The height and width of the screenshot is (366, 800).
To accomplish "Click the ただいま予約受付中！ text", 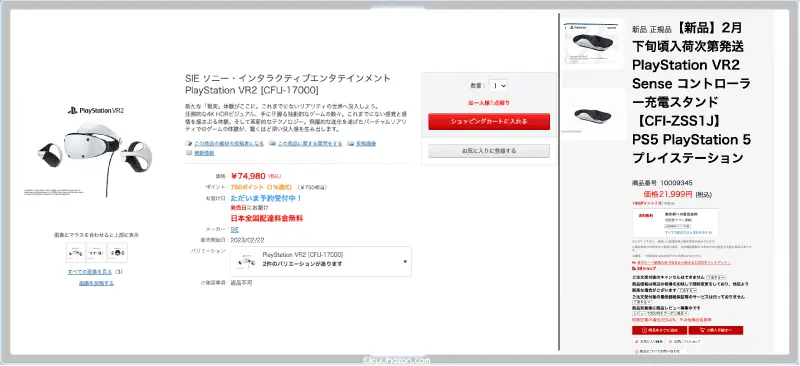I will point(266,198).
